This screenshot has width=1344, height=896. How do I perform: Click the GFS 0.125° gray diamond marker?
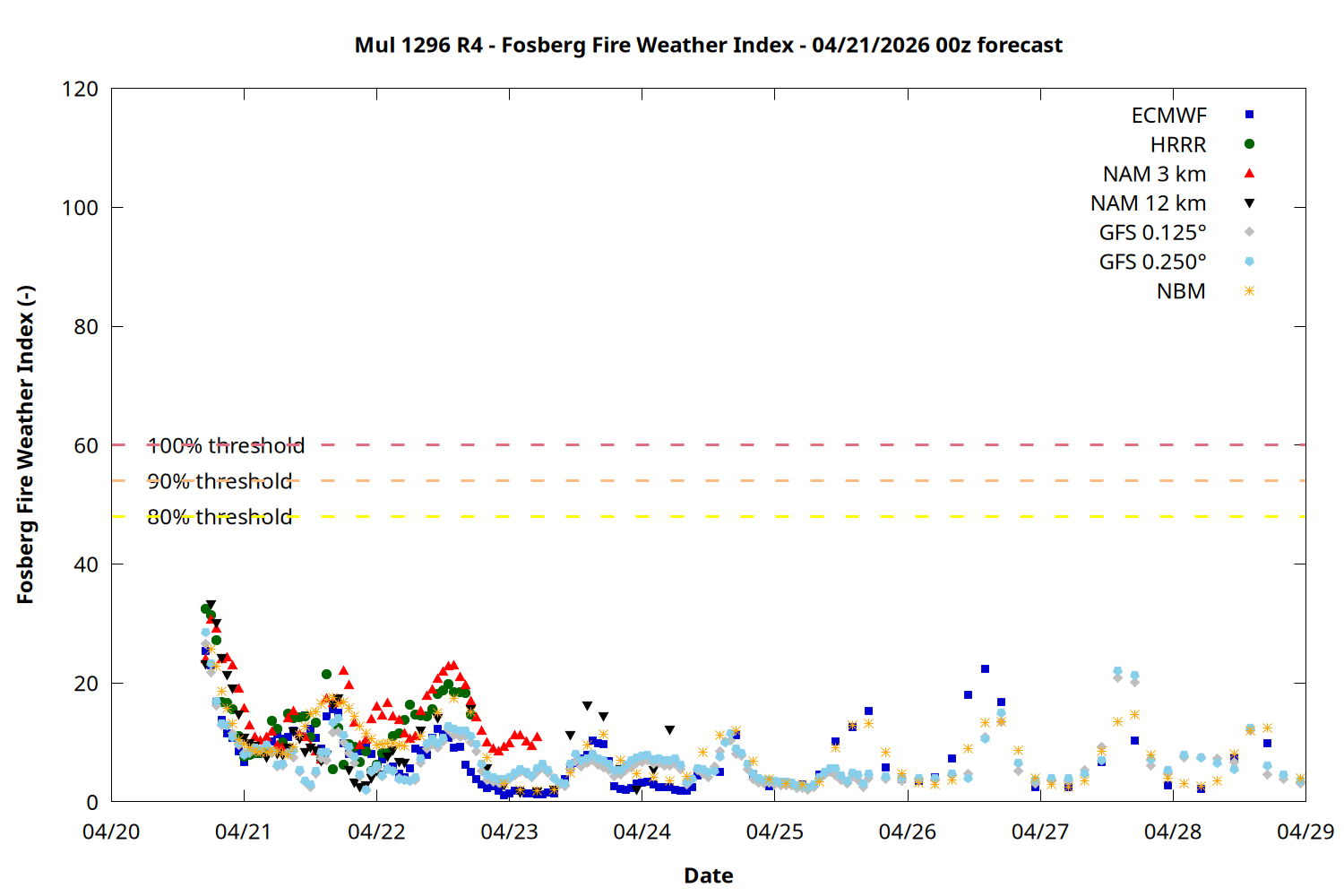[1249, 232]
